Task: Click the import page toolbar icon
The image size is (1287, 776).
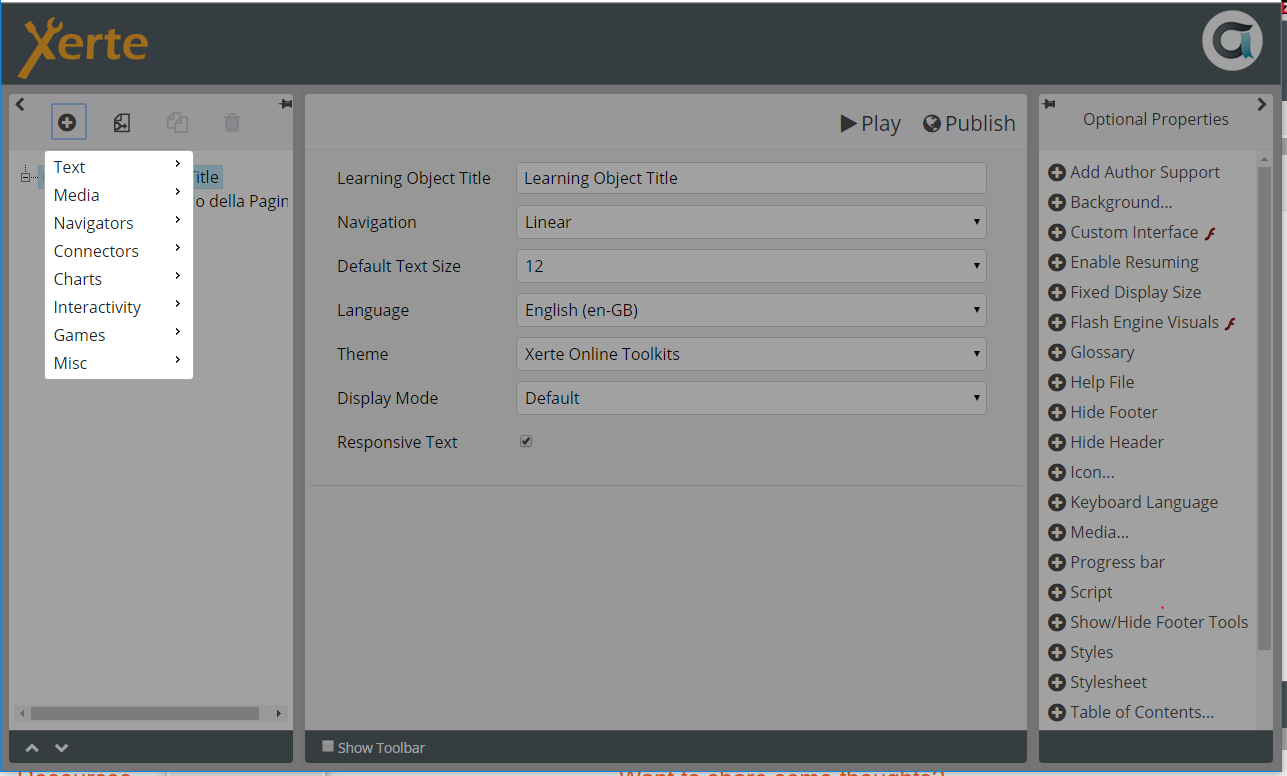Action: (122, 123)
